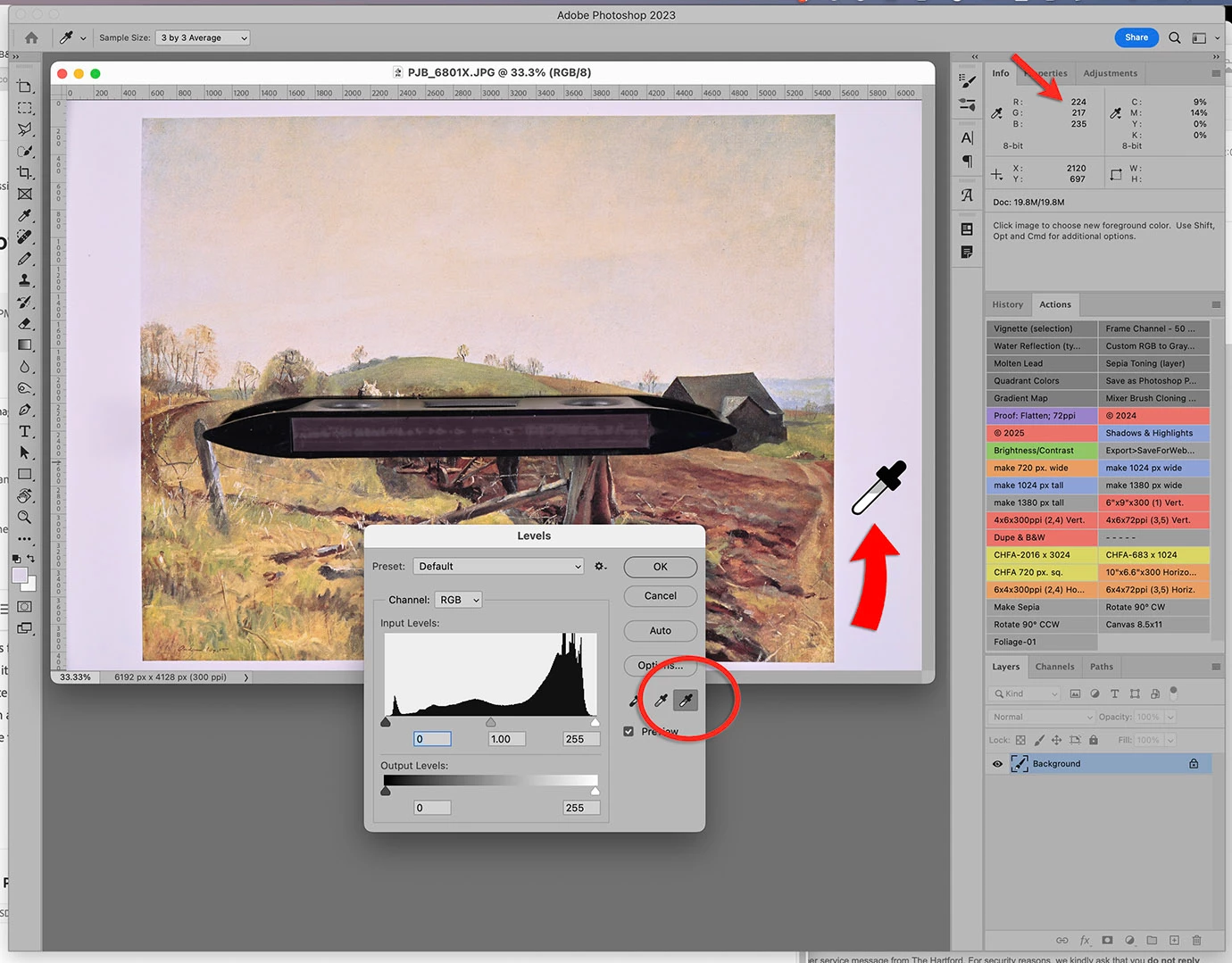Screen dimensions: 1232x963
Task: Select the Polygonal Lasso tool
Action: click(x=25, y=129)
